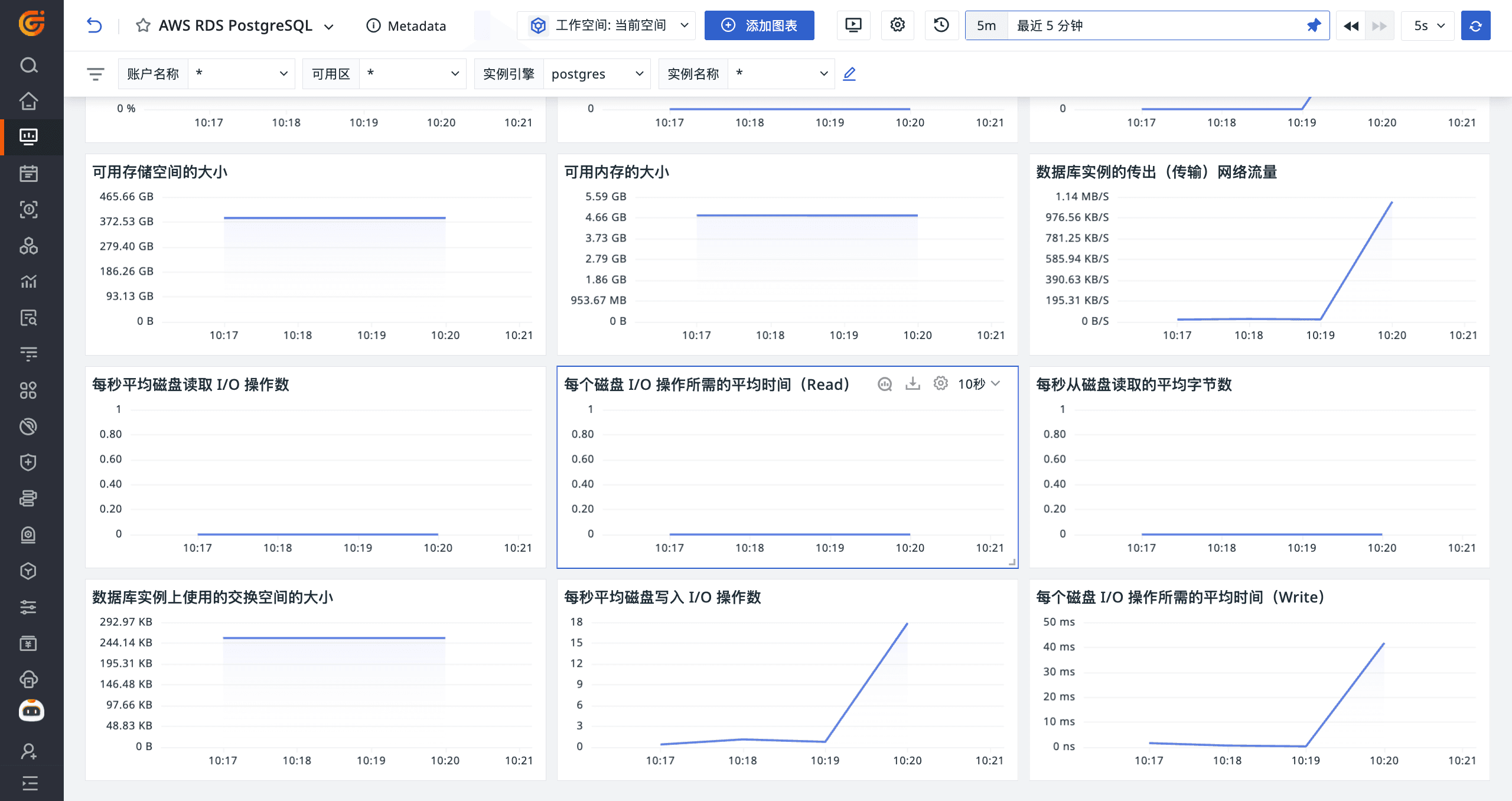Toggle the filter bar icon

pos(95,74)
